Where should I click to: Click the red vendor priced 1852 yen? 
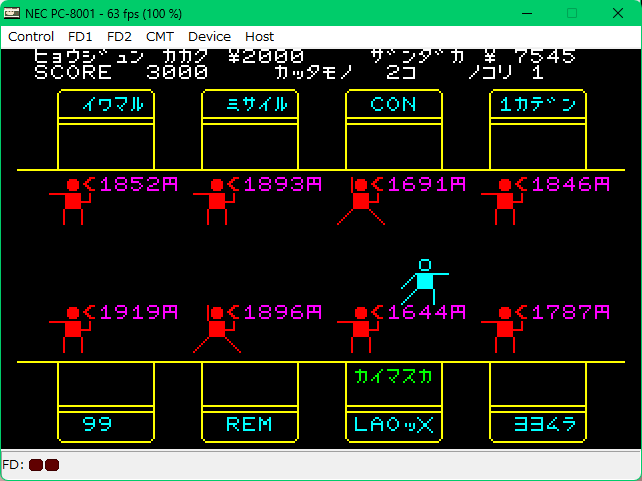click(71, 201)
